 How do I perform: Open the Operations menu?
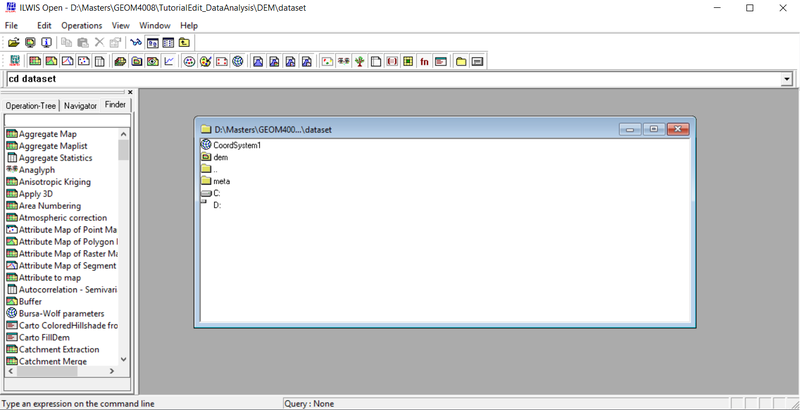coord(81,24)
